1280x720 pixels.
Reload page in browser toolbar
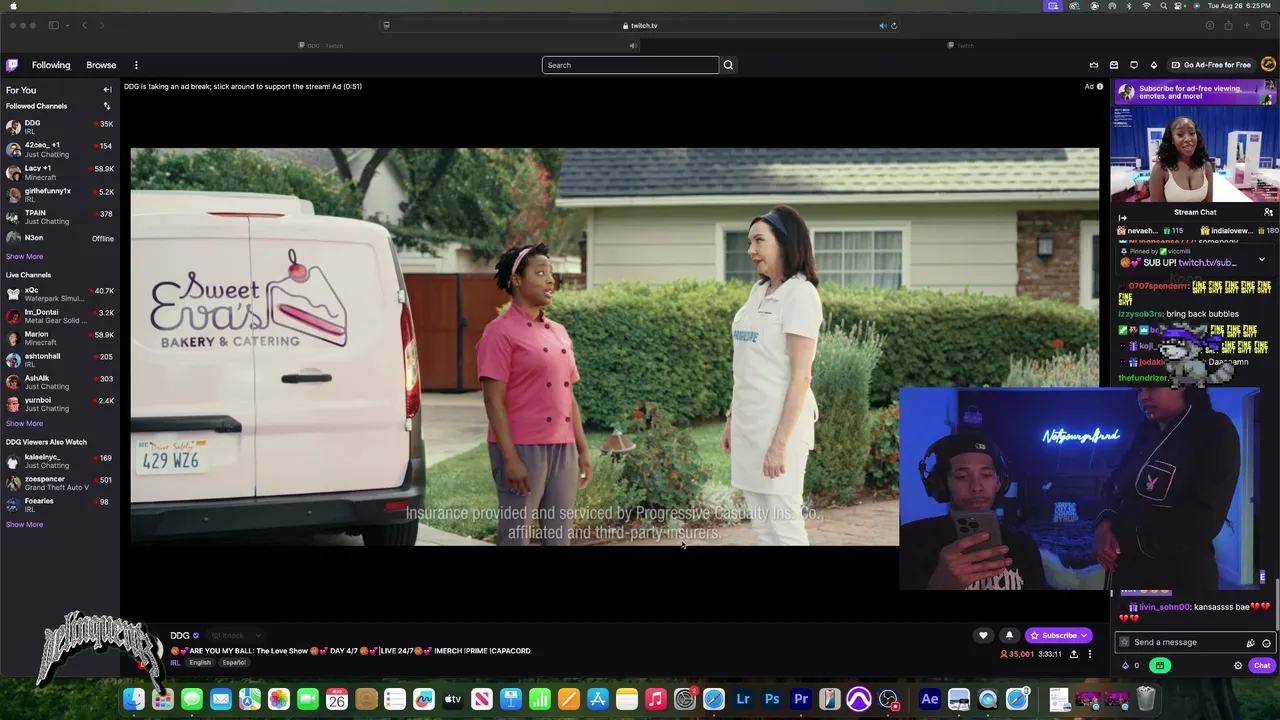[x=894, y=26]
